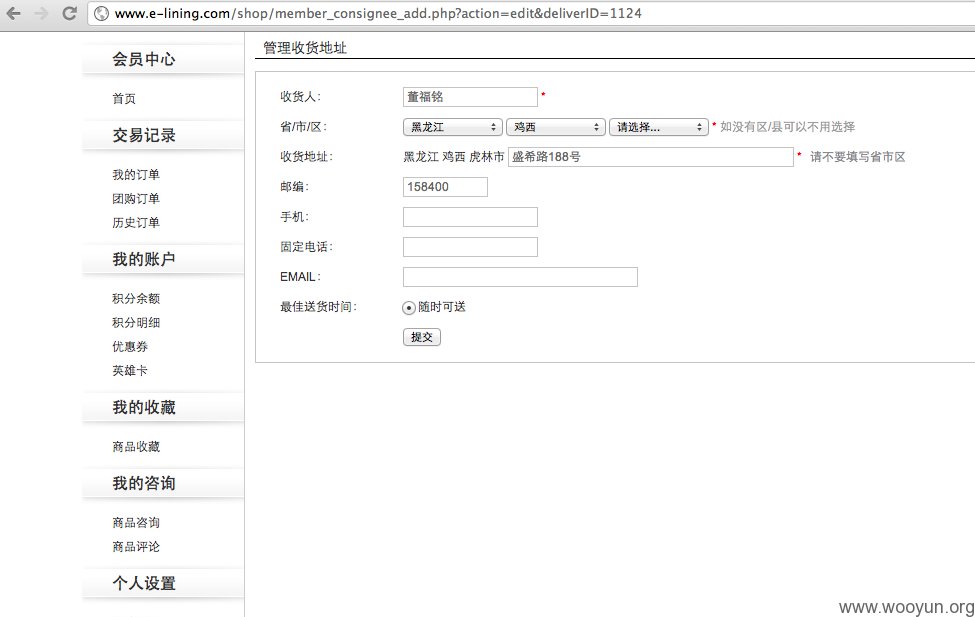Click the address field 盛希路188号

pos(650,157)
